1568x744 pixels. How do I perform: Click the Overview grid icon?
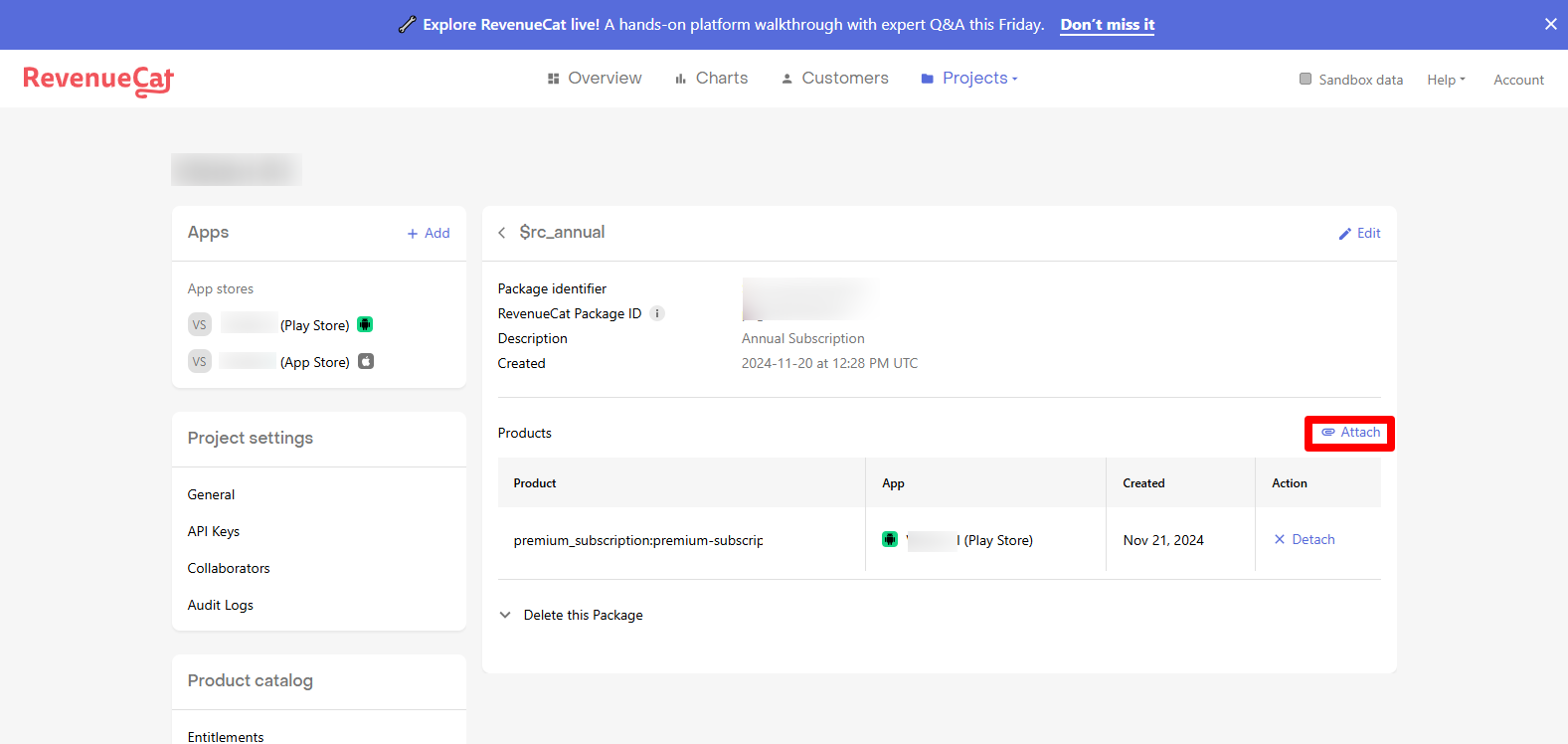click(x=554, y=79)
